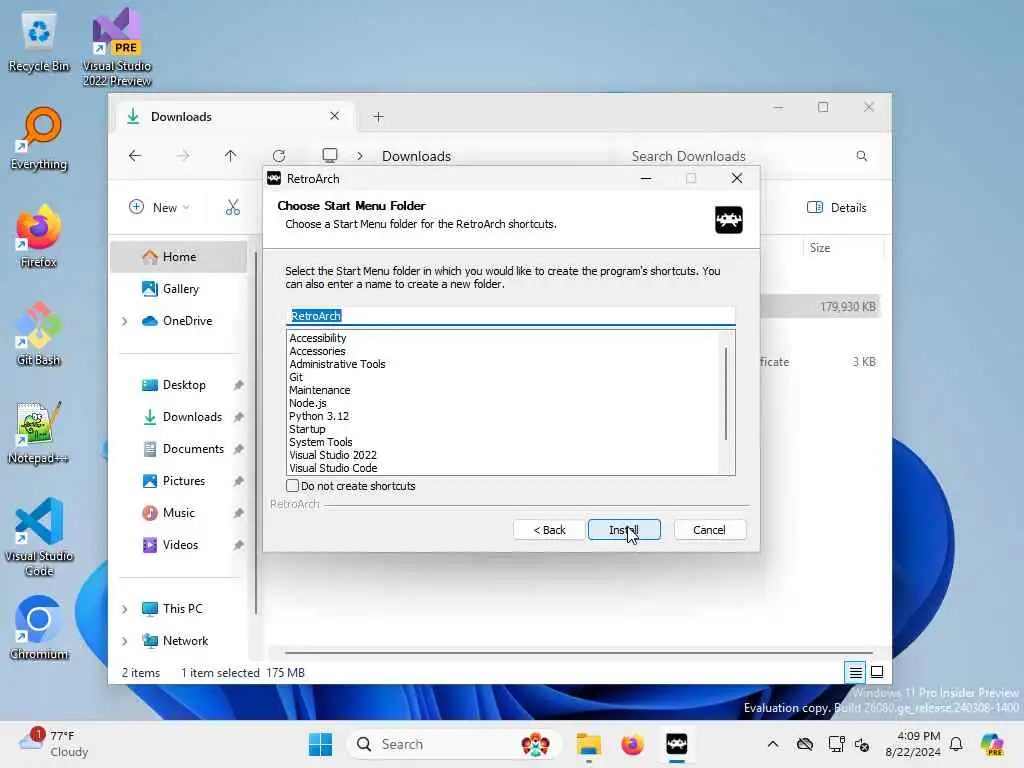Open Recycle Bin desktop icon
The image size is (1024, 768).
tap(39, 42)
